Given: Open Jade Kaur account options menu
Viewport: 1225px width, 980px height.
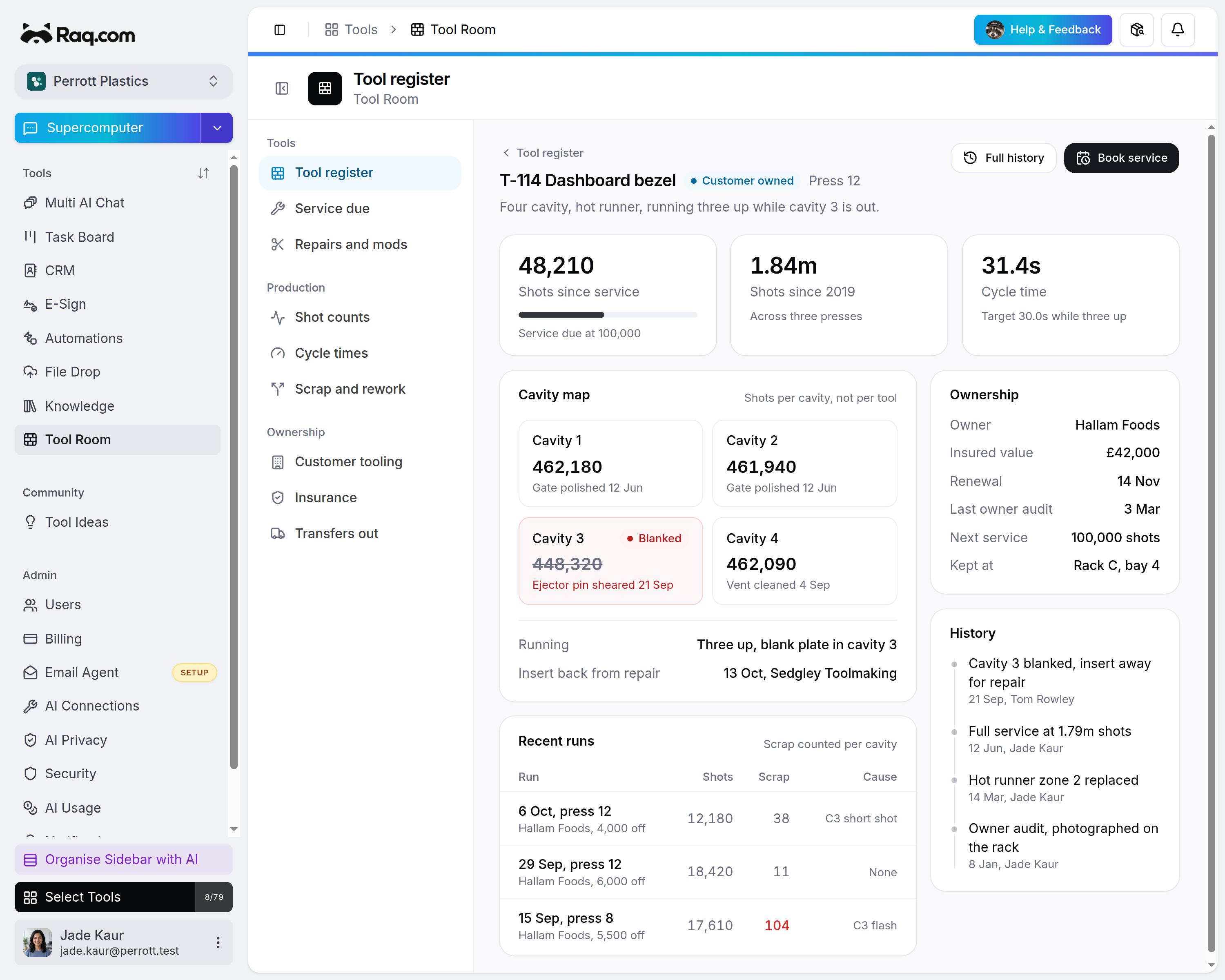Looking at the screenshot, I should [x=218, y=942].
